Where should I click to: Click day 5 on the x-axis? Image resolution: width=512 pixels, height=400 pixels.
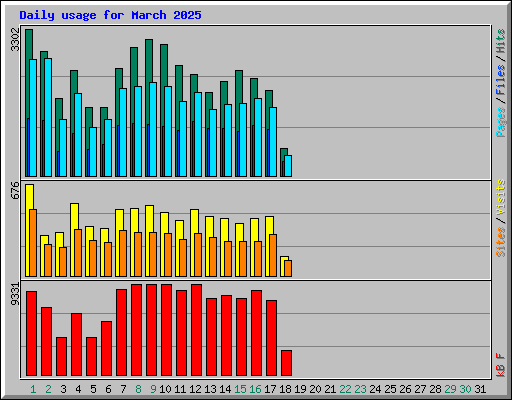(93, 389)
